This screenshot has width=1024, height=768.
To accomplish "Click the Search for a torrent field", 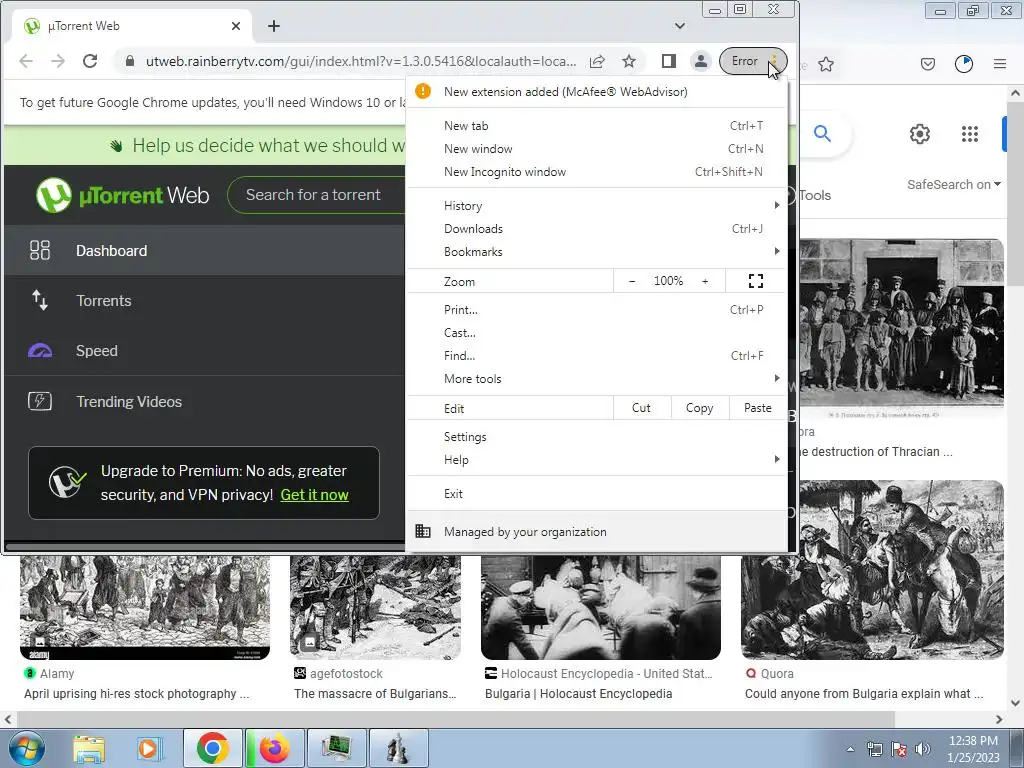I will 317,195.
